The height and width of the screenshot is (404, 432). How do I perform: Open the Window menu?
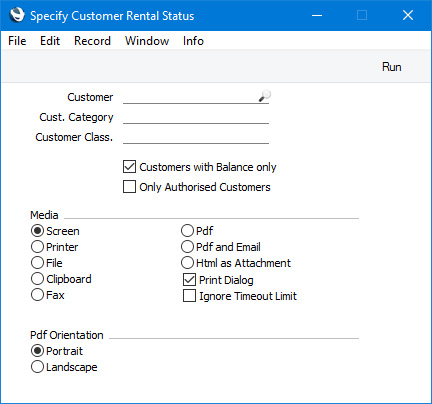pos(147,41)
